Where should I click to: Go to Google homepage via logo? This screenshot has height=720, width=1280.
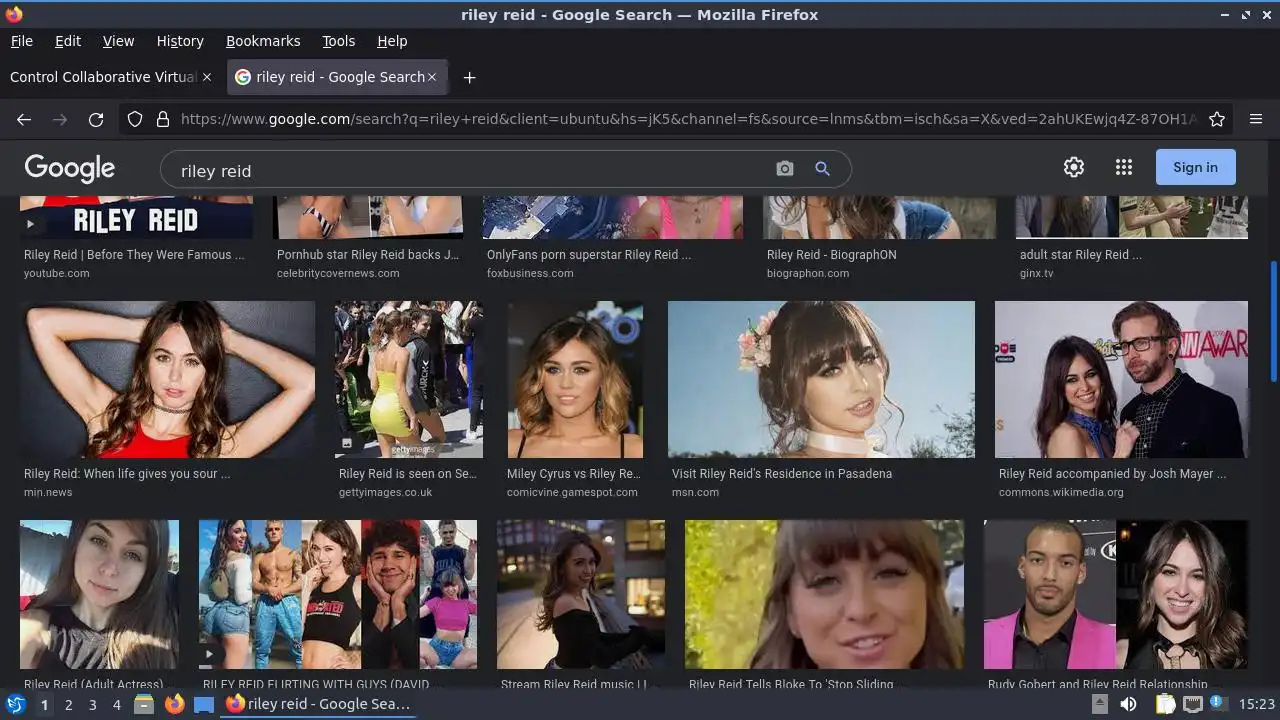[70, 168]
